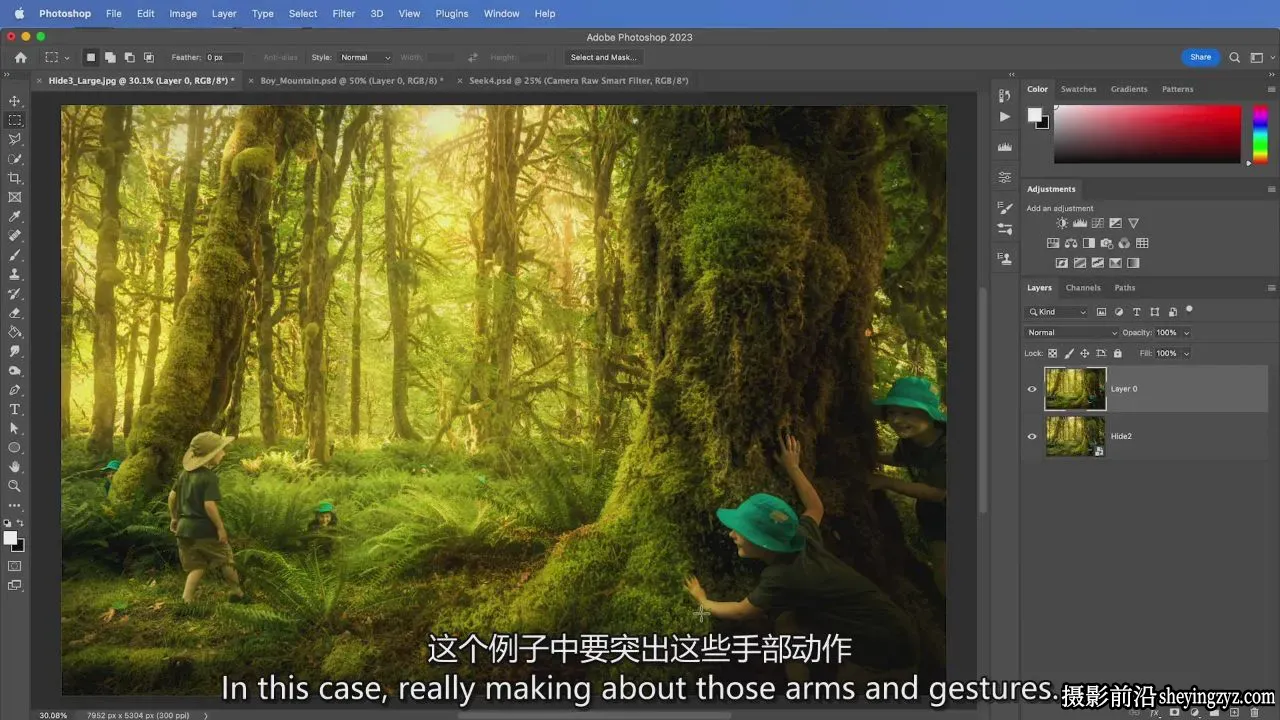This screenshot has width=1280, height=720.
Task: Select the Lasso tool
Action: 15,139
